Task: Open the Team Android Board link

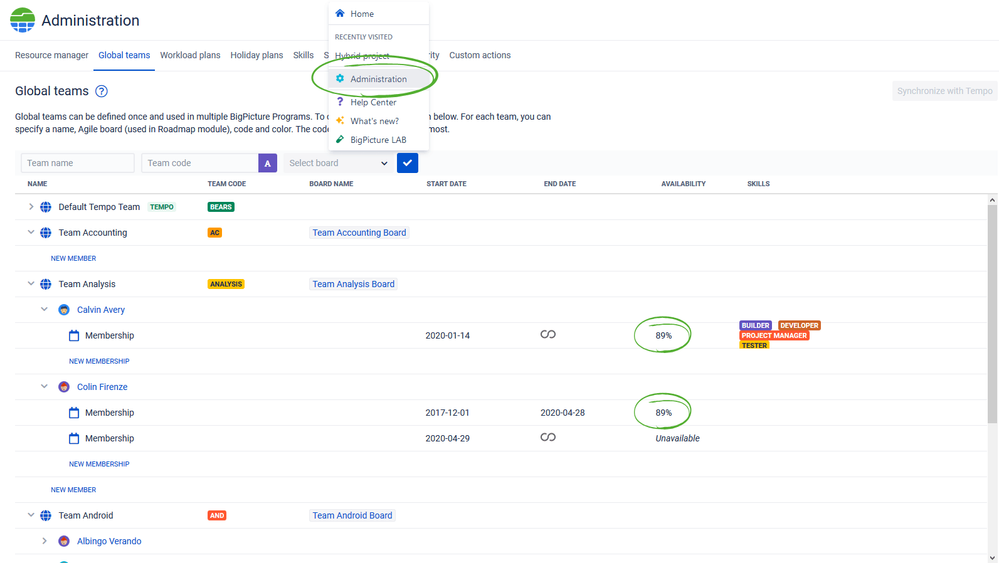Action: coord(352,515)
